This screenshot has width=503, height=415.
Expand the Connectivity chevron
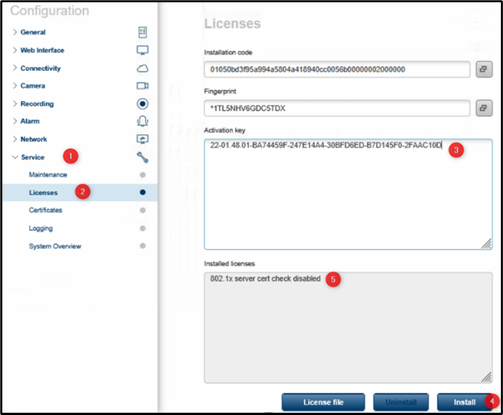tap(15, 68)
